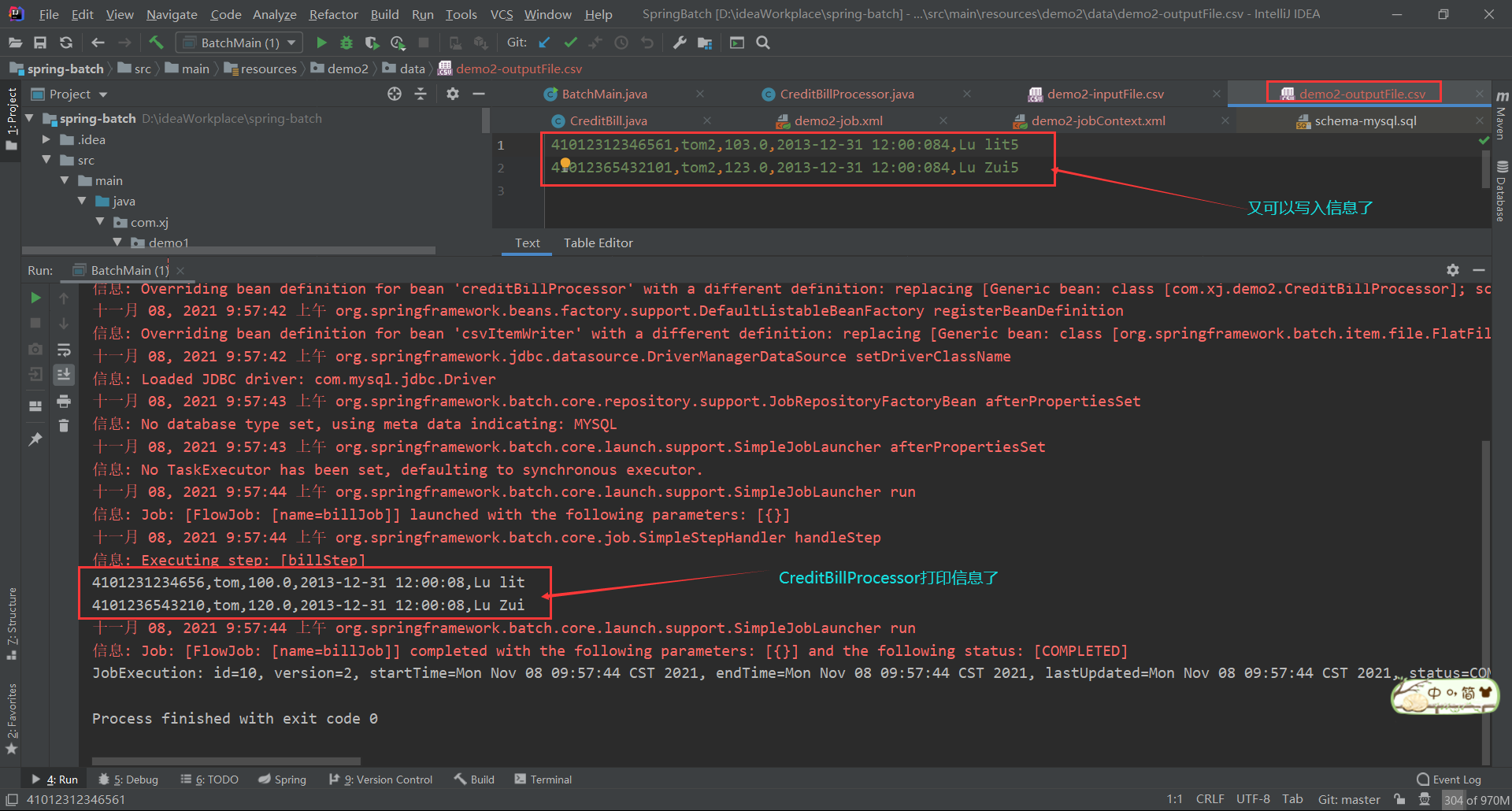The width and height of the screenshot is (1512, 811).
Task: Open Search Everywhere with the magnifier icon
Action: coord(762,43)
